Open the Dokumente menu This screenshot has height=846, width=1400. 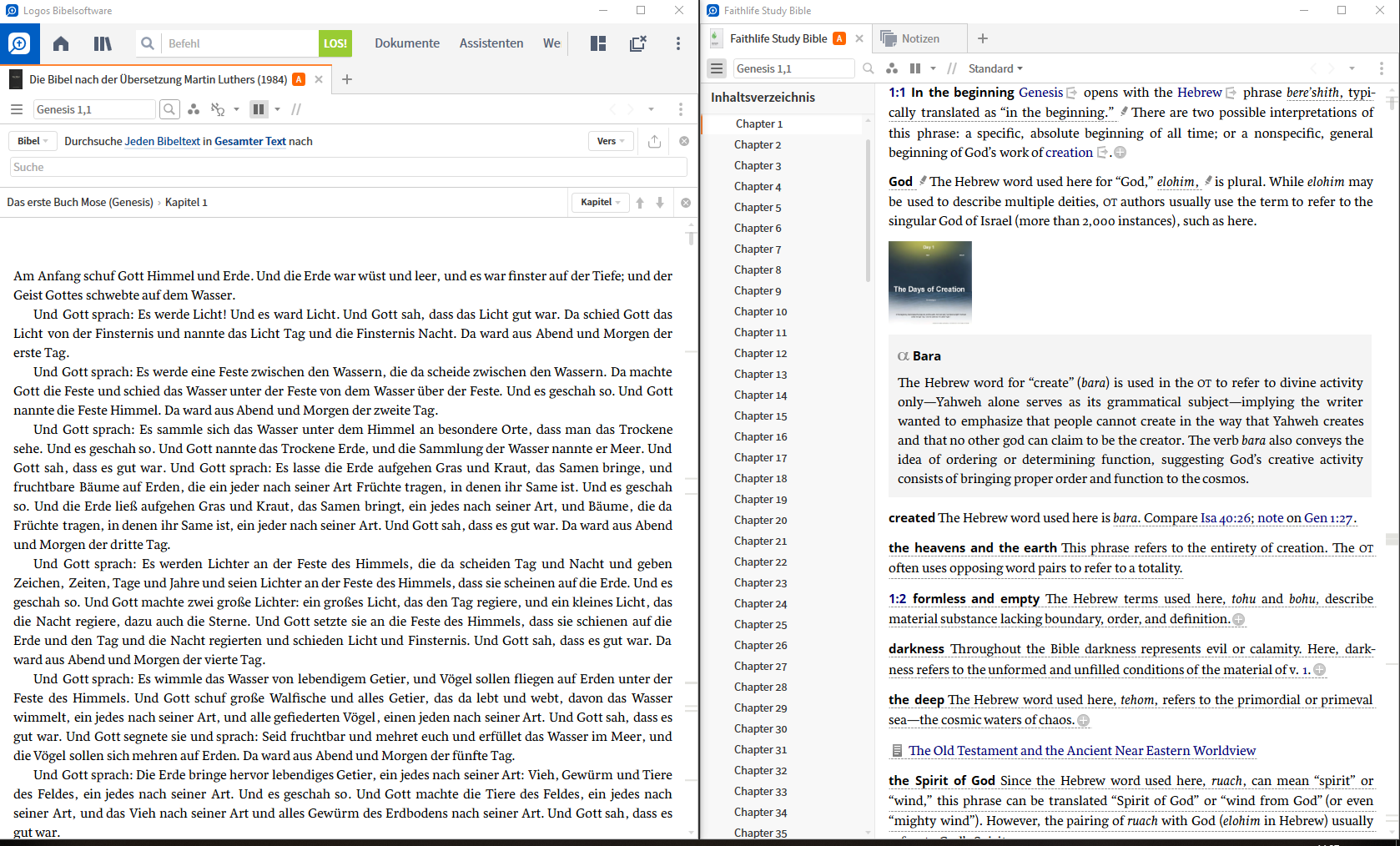(x=407, y=43)
